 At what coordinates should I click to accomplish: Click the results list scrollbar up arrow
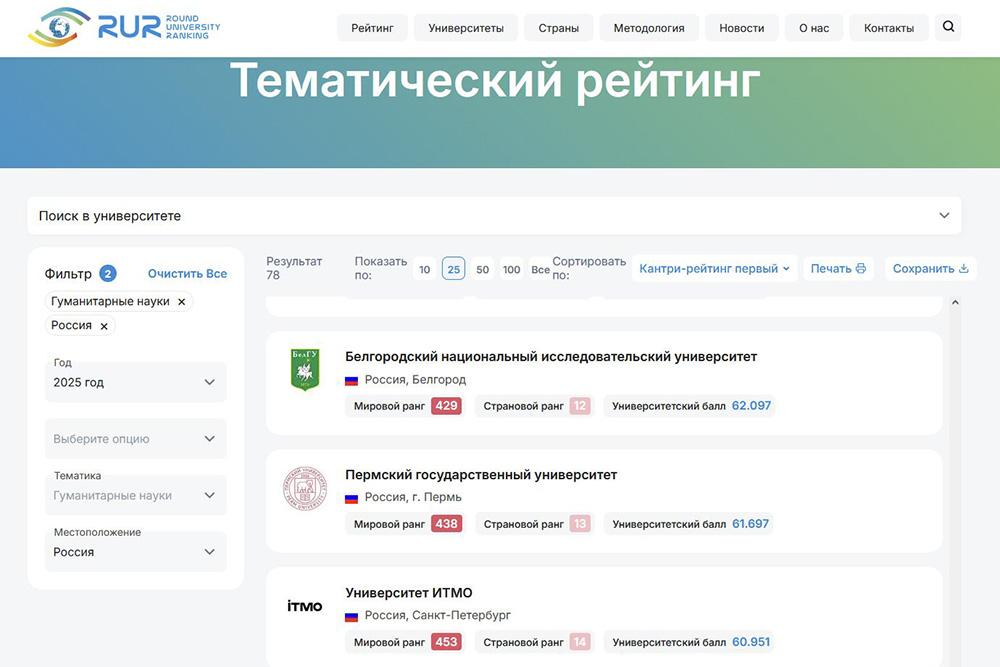pos(955,302)
